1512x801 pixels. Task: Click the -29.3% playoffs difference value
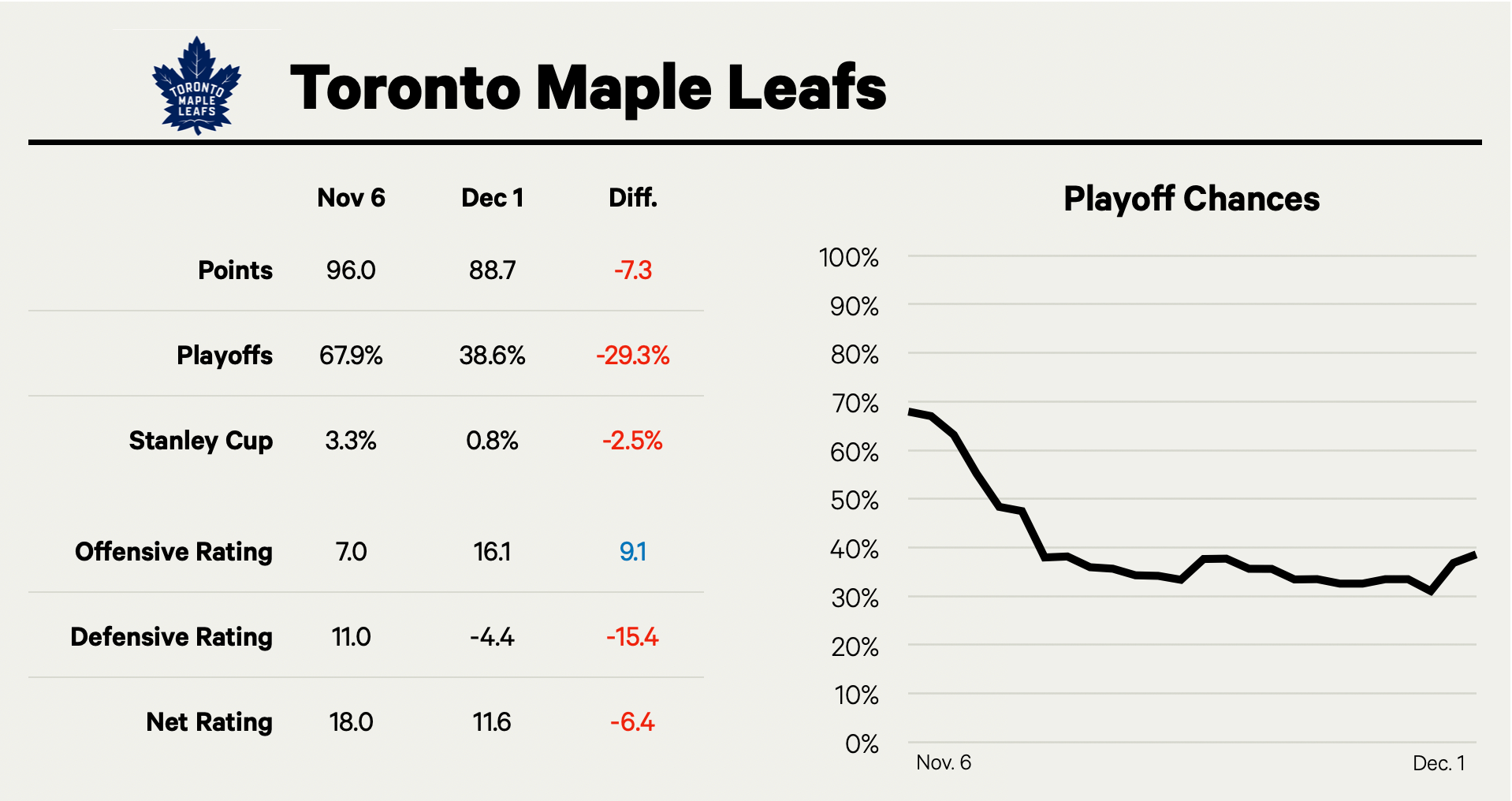632,356
